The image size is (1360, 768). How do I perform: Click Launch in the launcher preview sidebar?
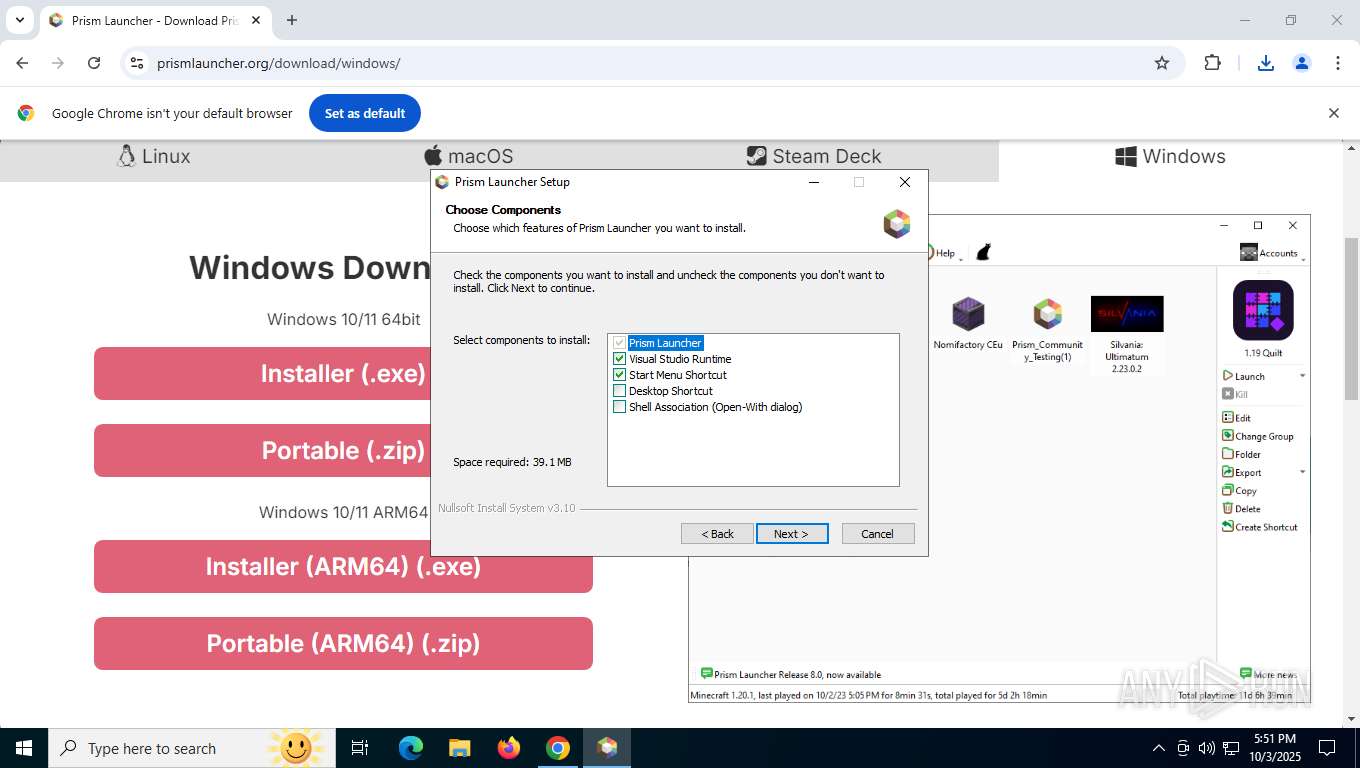1244,376
